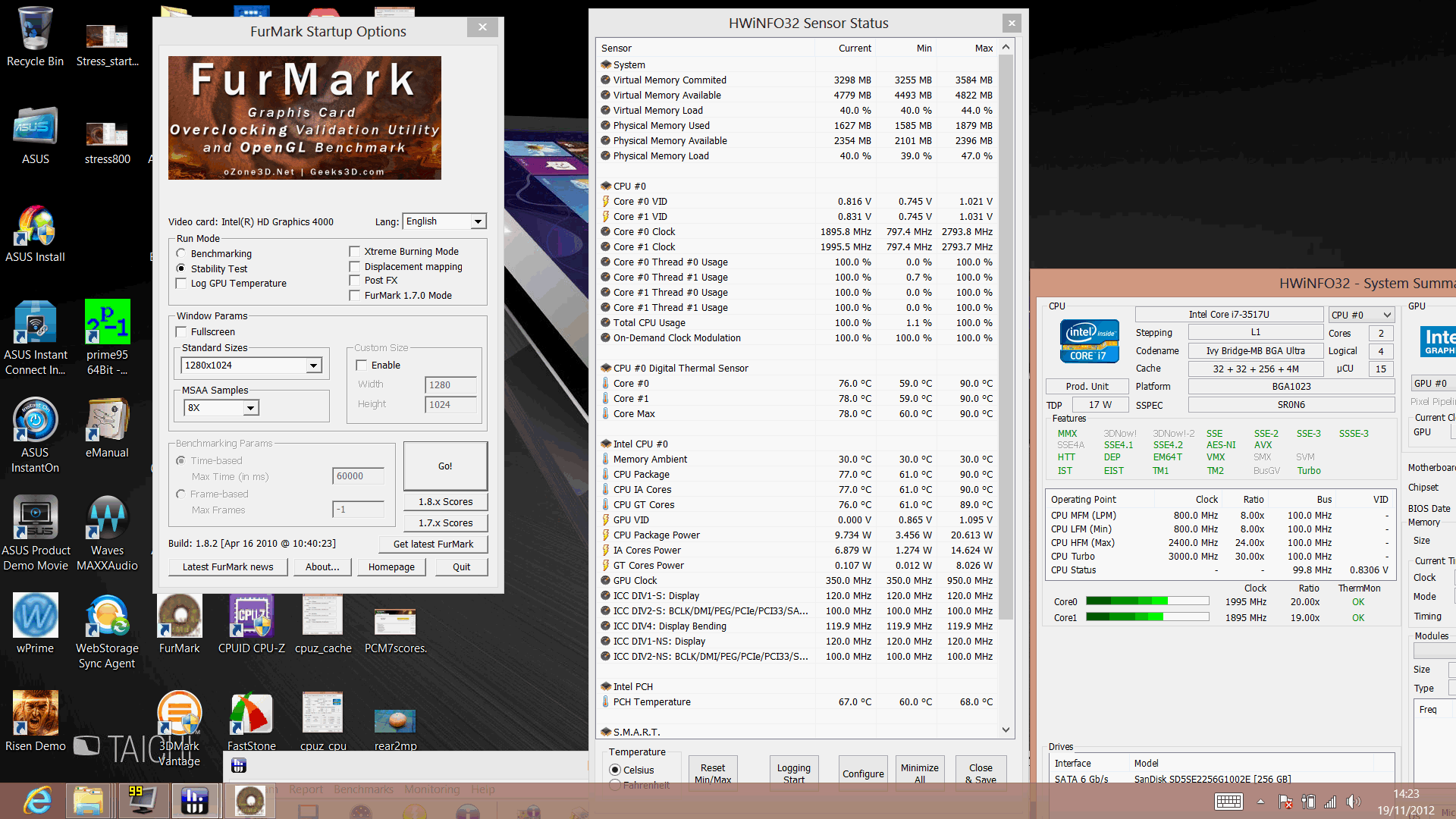Open the on-screen keyboard tray icon
Image resolution: width=1456 pixels, height=819 pixels.
tap(1228, 802)
